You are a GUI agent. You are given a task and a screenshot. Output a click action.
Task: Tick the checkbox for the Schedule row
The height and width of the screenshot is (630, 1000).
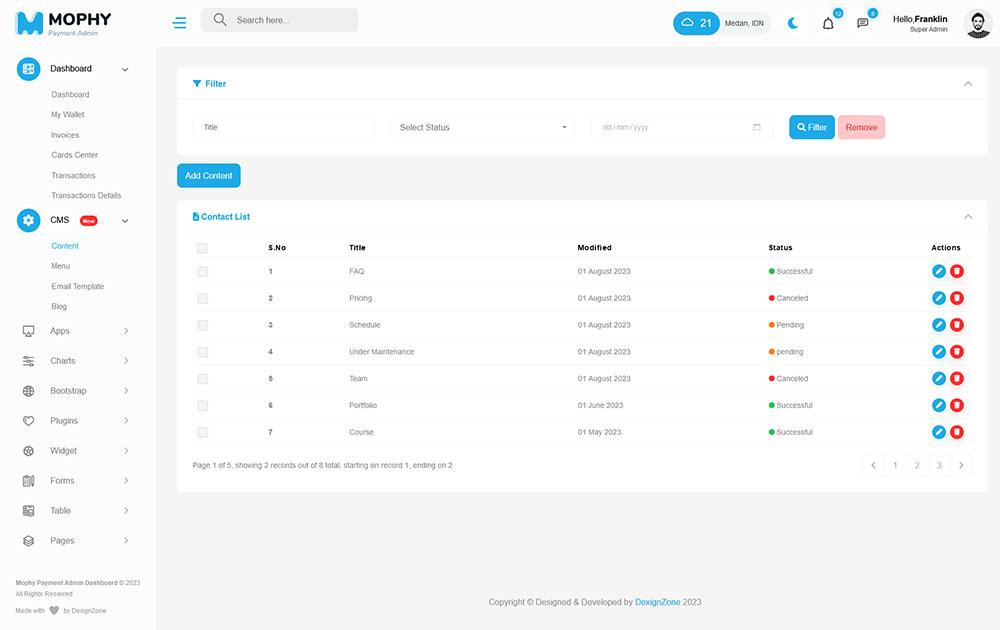coord(202,325)
